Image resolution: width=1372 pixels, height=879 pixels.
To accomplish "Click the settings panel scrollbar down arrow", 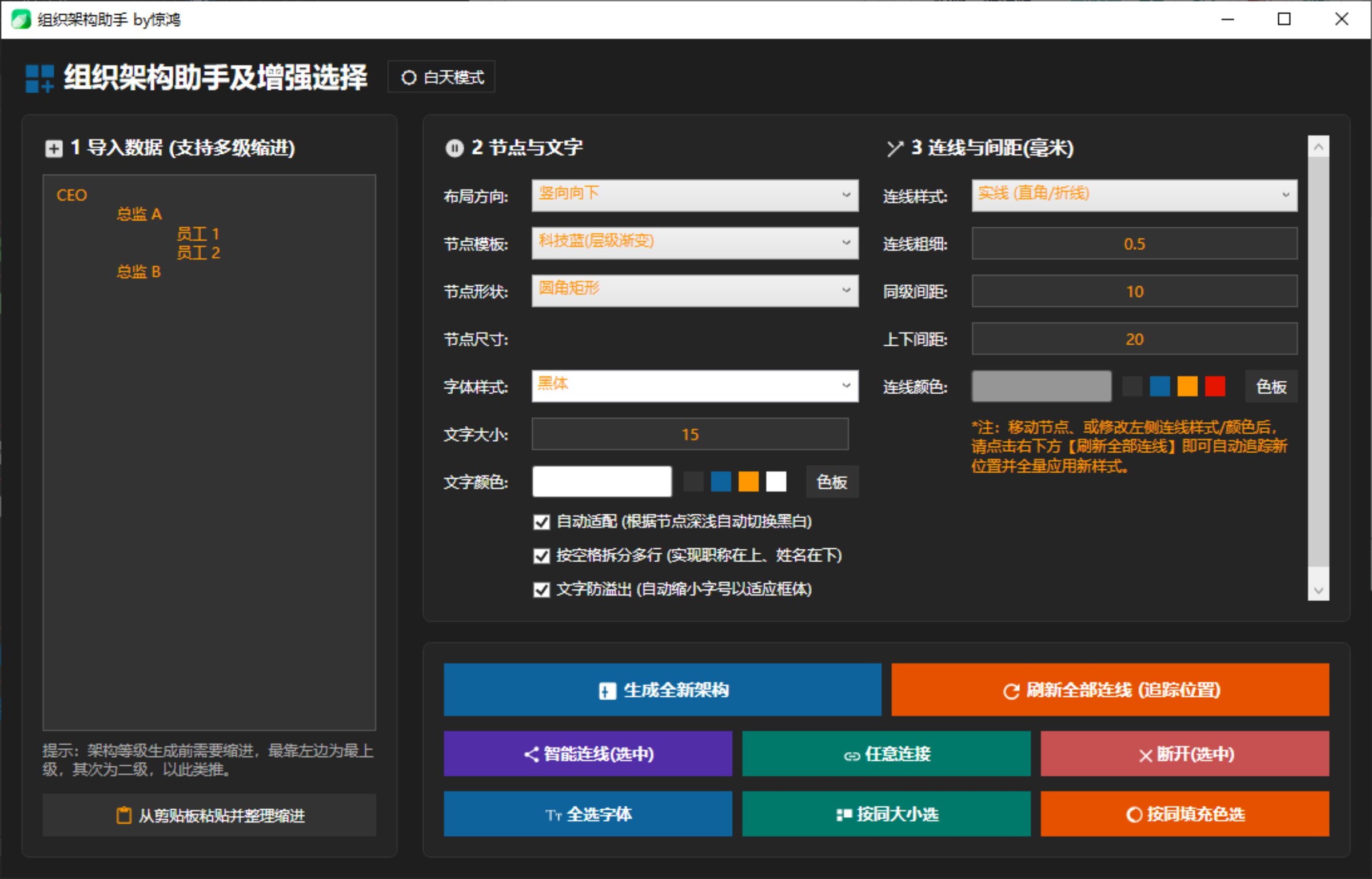I will pyautogui.click(x=1318, y=590).
